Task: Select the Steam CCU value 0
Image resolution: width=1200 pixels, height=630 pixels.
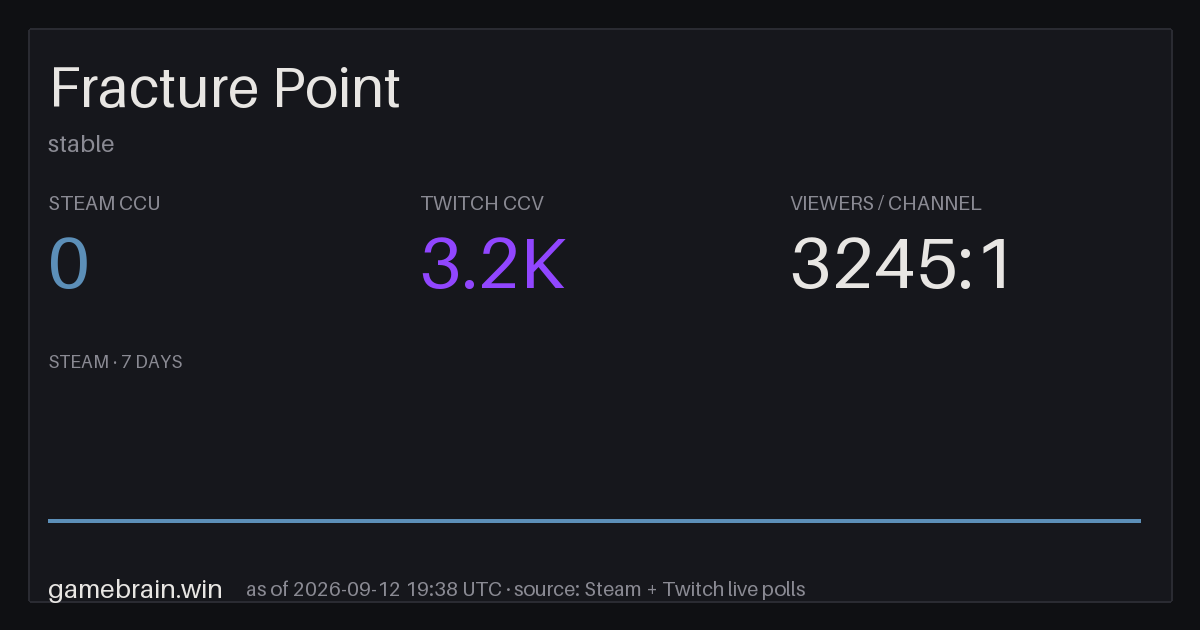Action: (69, 264)
